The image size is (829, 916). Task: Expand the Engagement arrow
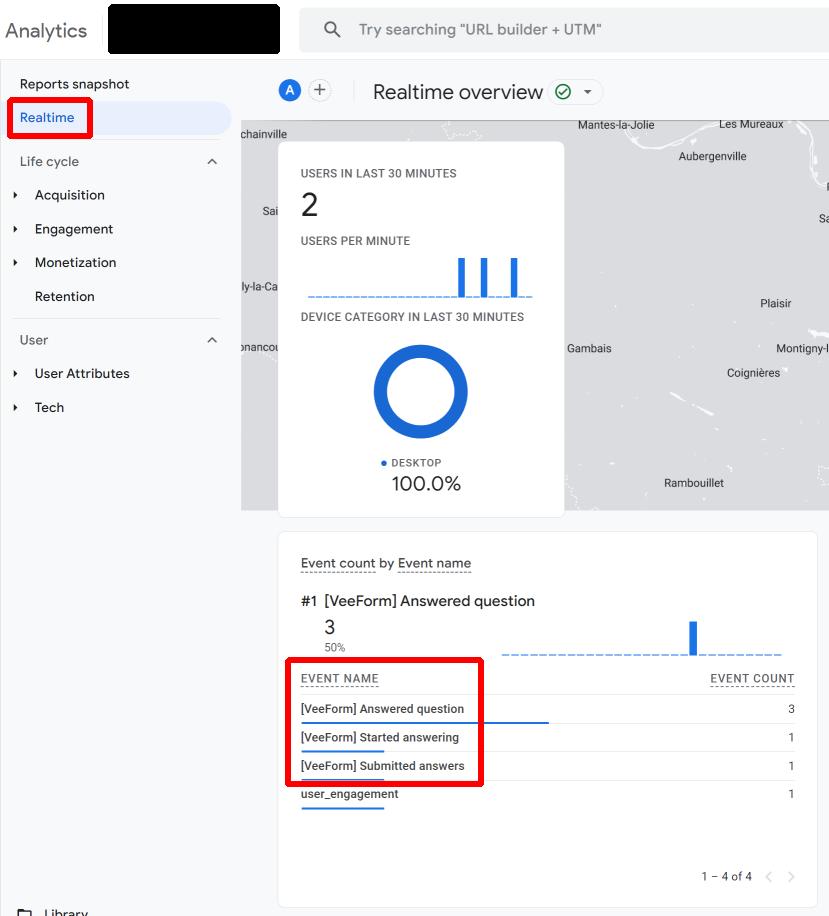pyautogui.click(x=15, y=229)
